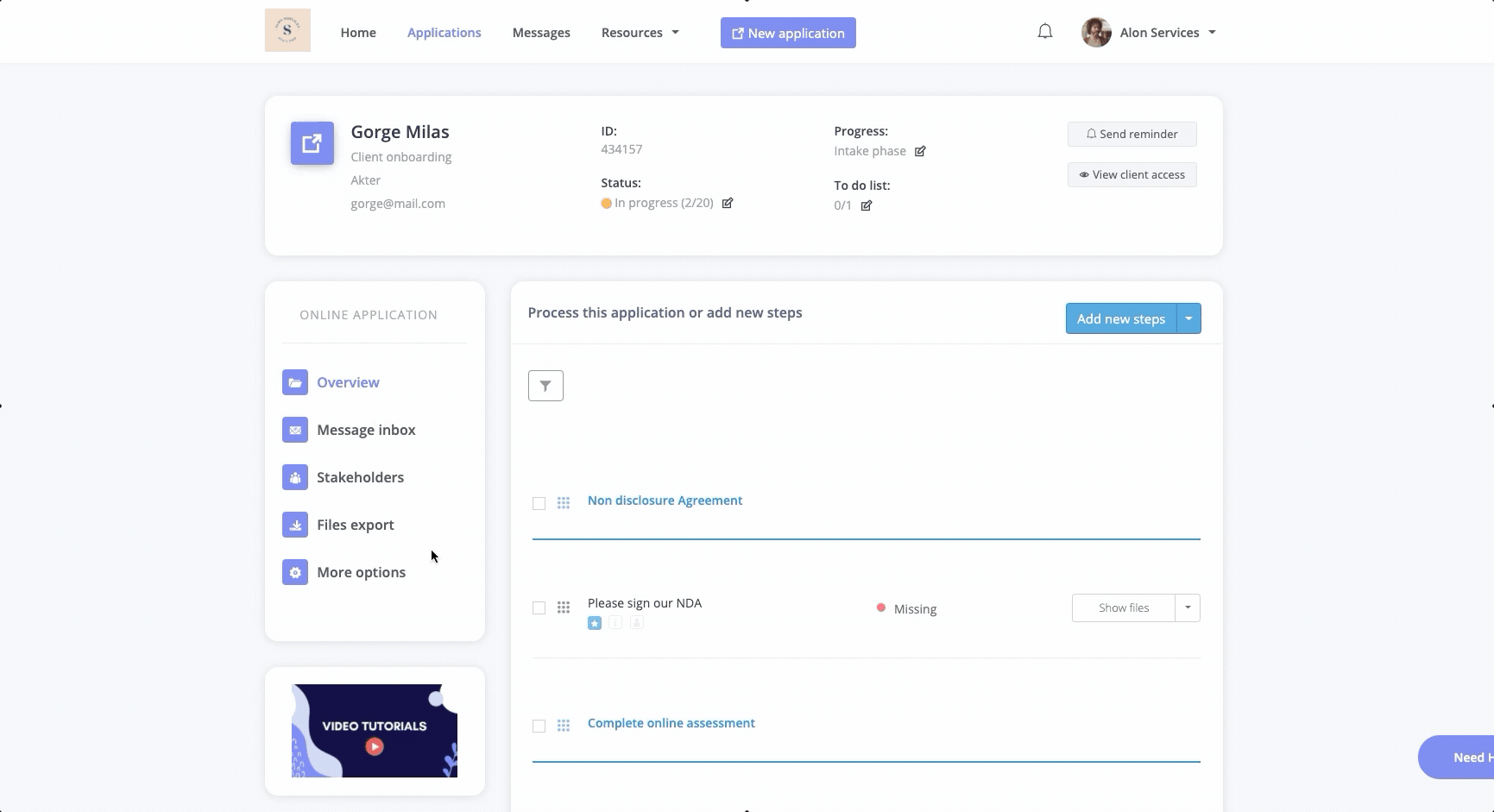Expand the Show files dropdown arrow
Screen dimensions: 1494x812
[x=1188, y=607]
